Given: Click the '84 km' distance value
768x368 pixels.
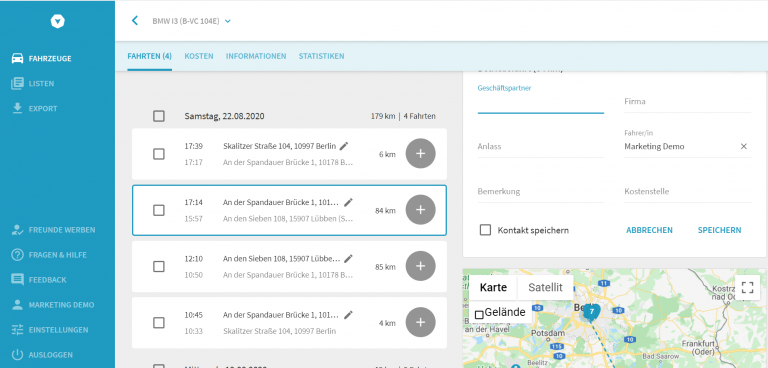Looking at the screenshot, I should click(385, 211).
